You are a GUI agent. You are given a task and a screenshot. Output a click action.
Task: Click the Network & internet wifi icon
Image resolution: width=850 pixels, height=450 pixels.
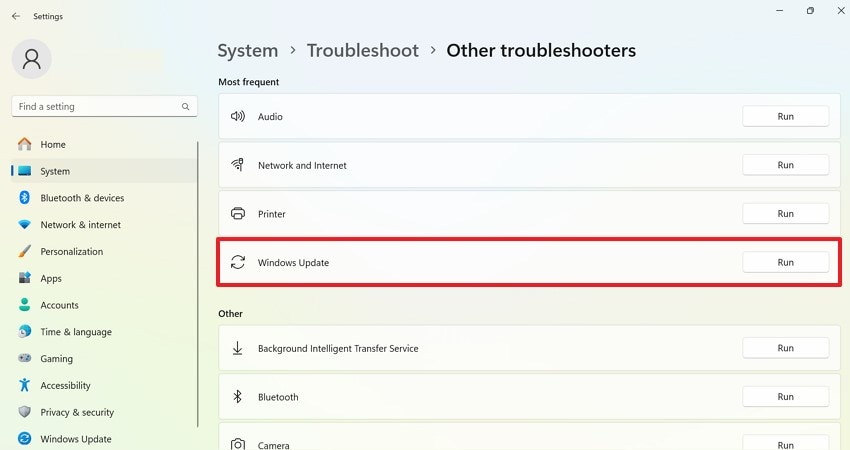click(x=24, y=224)
